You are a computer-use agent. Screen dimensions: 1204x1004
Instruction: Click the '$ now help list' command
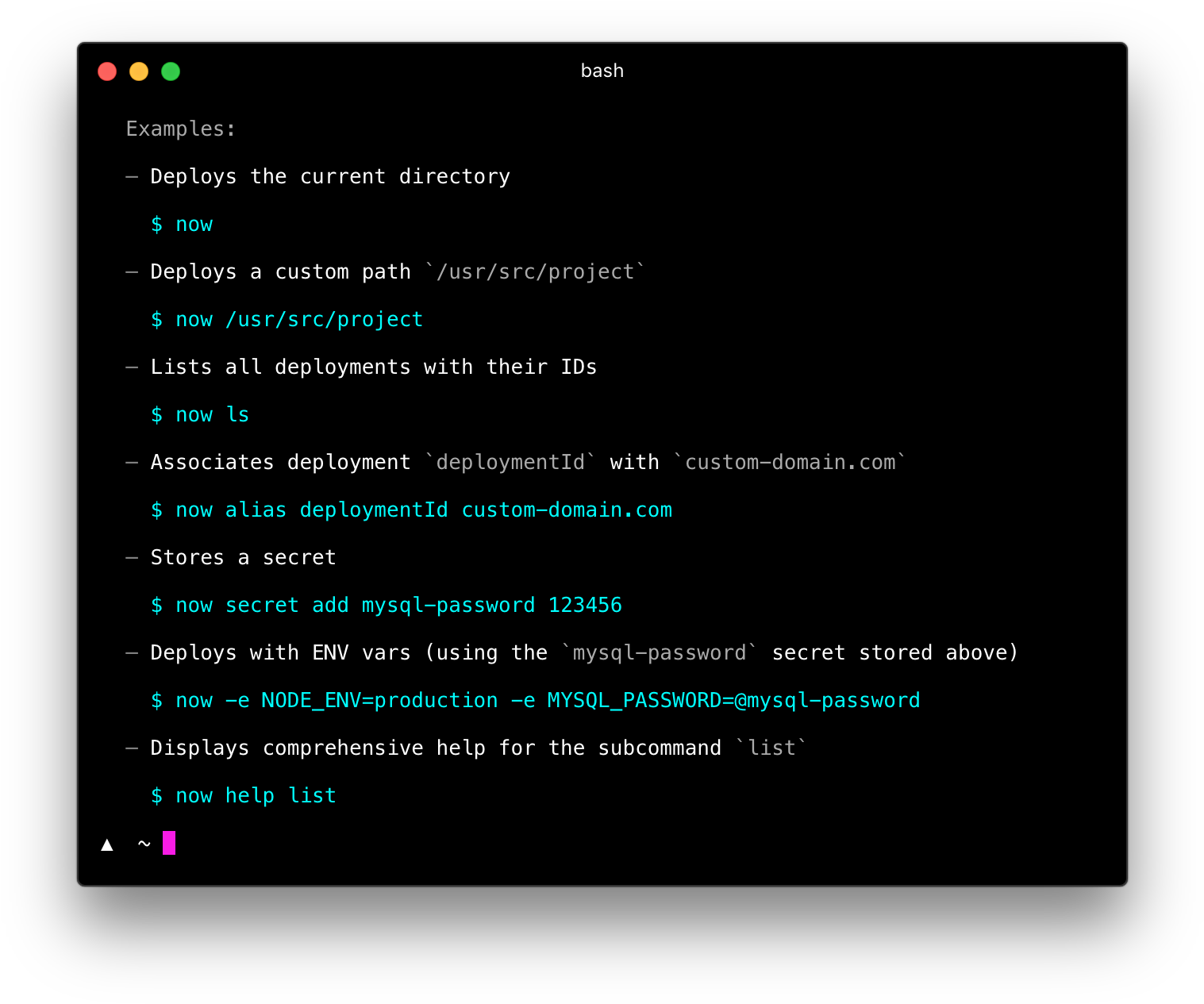point(244,796)
